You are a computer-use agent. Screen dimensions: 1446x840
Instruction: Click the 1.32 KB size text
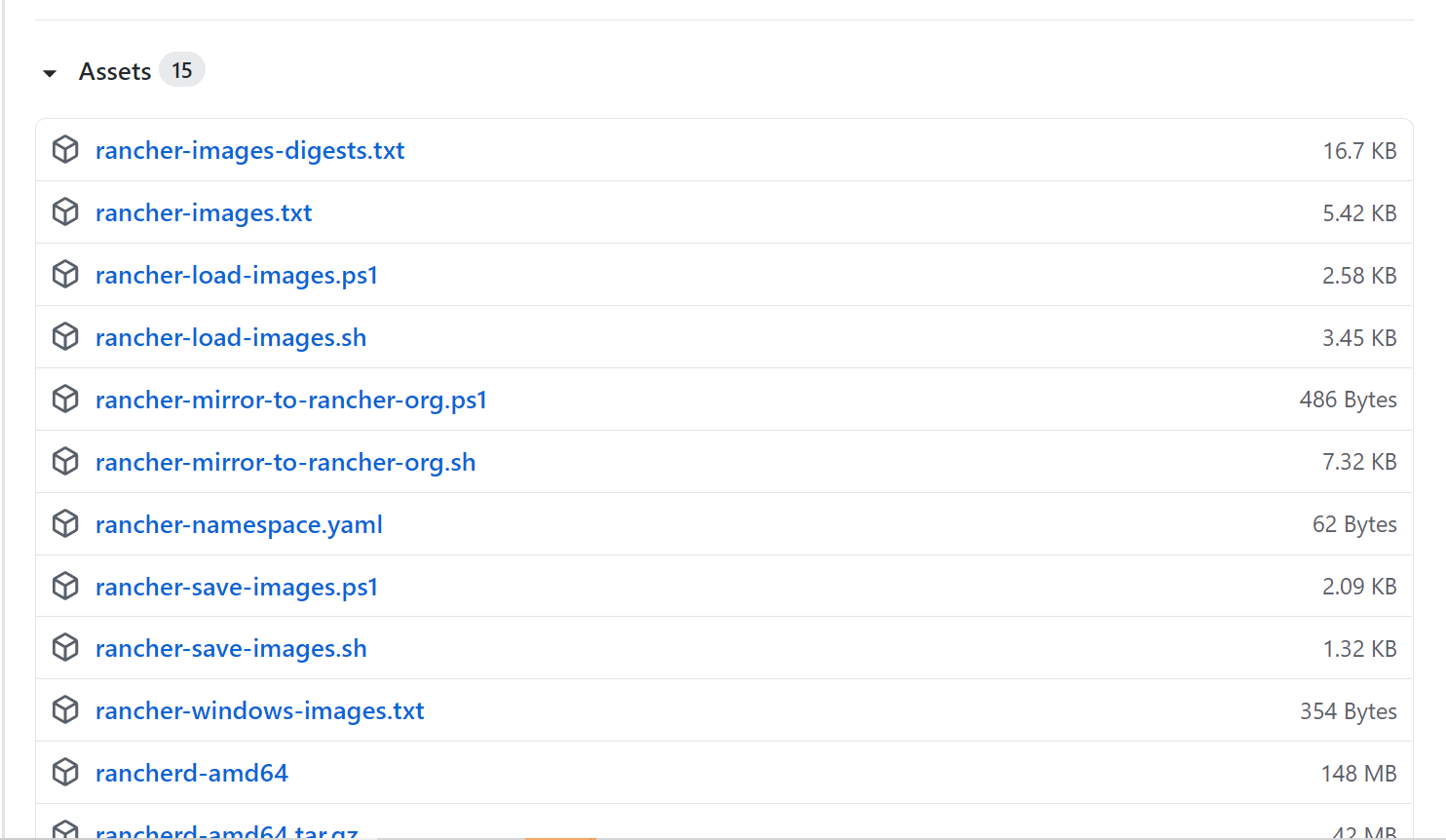coord(1359,649)
